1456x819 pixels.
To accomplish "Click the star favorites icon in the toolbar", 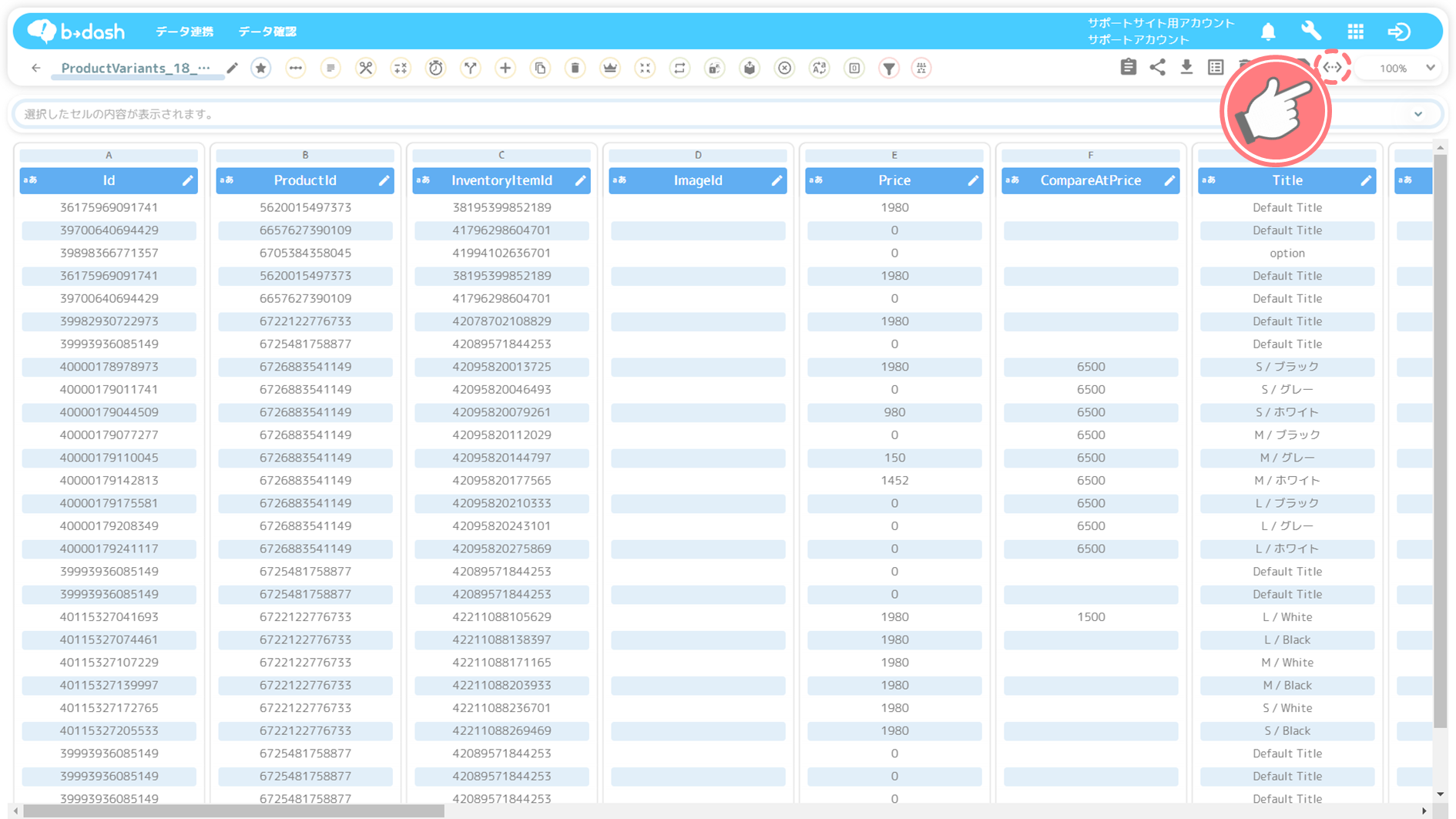I will [261, 68].
